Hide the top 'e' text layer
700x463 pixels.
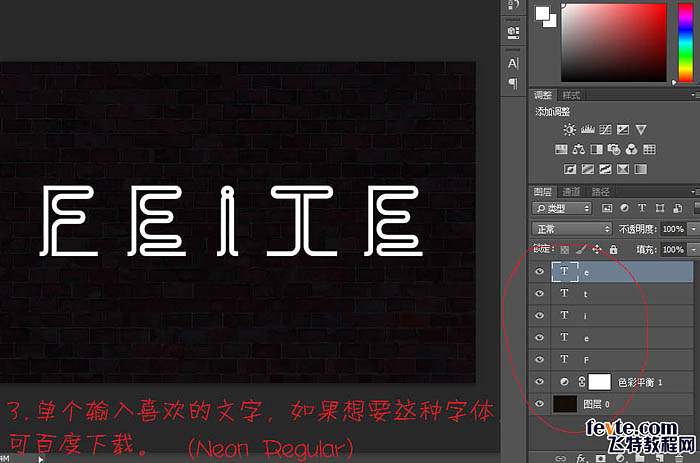pyautogui.click(x=540, y=272)
